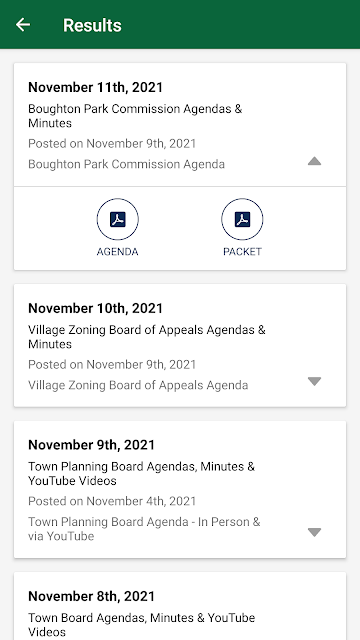Open Town Planning Board Agendas, Minutes entry
Image resolution: width=360 pixels, height=640 pixels.
(x=141, y=473)
